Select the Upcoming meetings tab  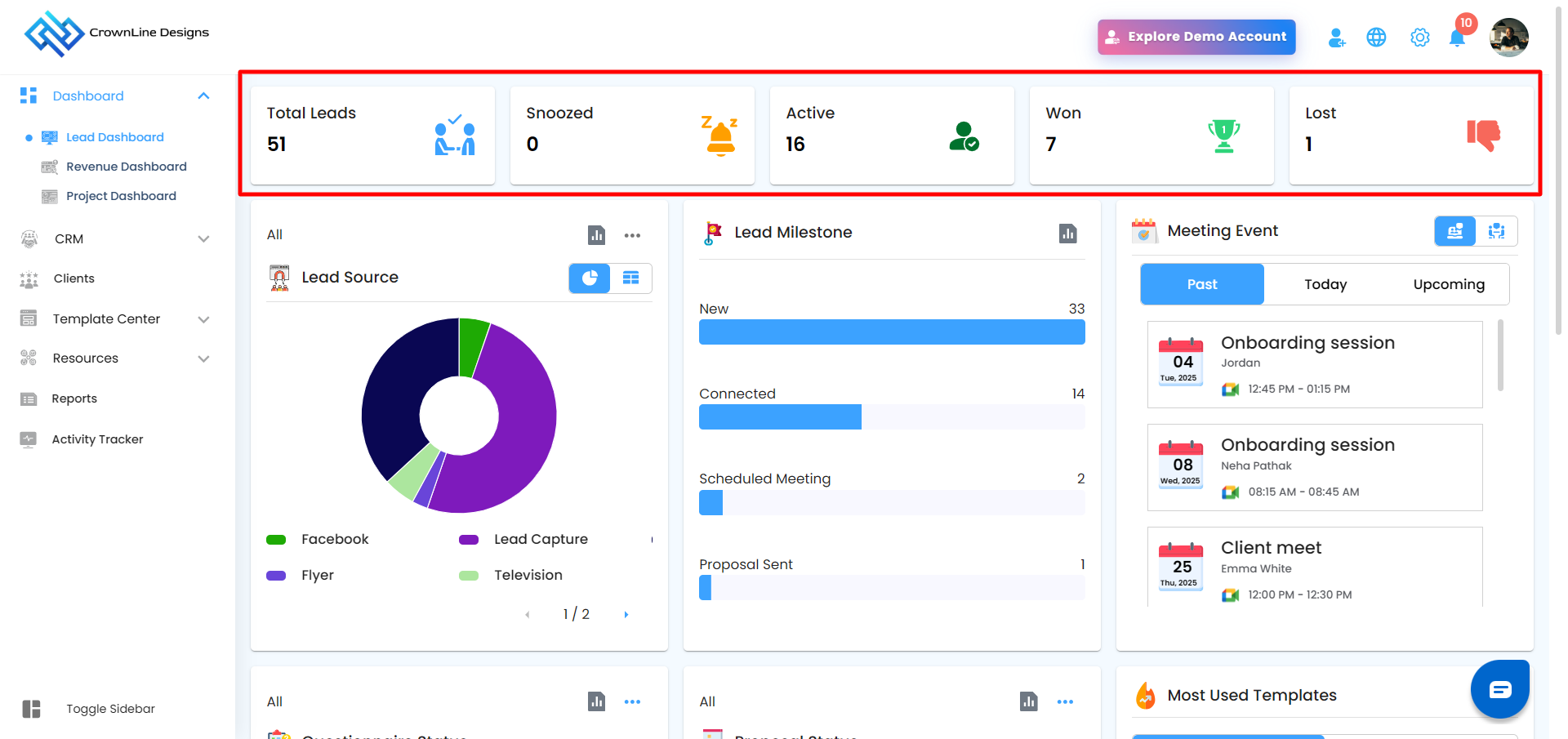click(x=1448, y=284)
